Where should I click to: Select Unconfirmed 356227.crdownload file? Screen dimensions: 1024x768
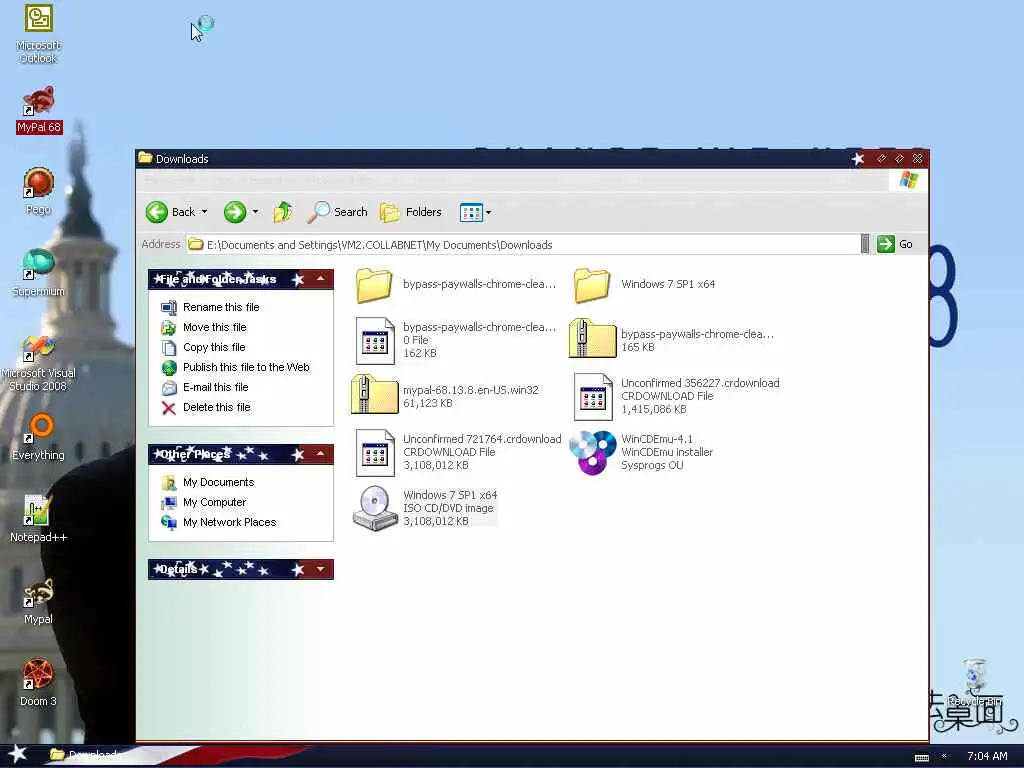tap(677, 396)
